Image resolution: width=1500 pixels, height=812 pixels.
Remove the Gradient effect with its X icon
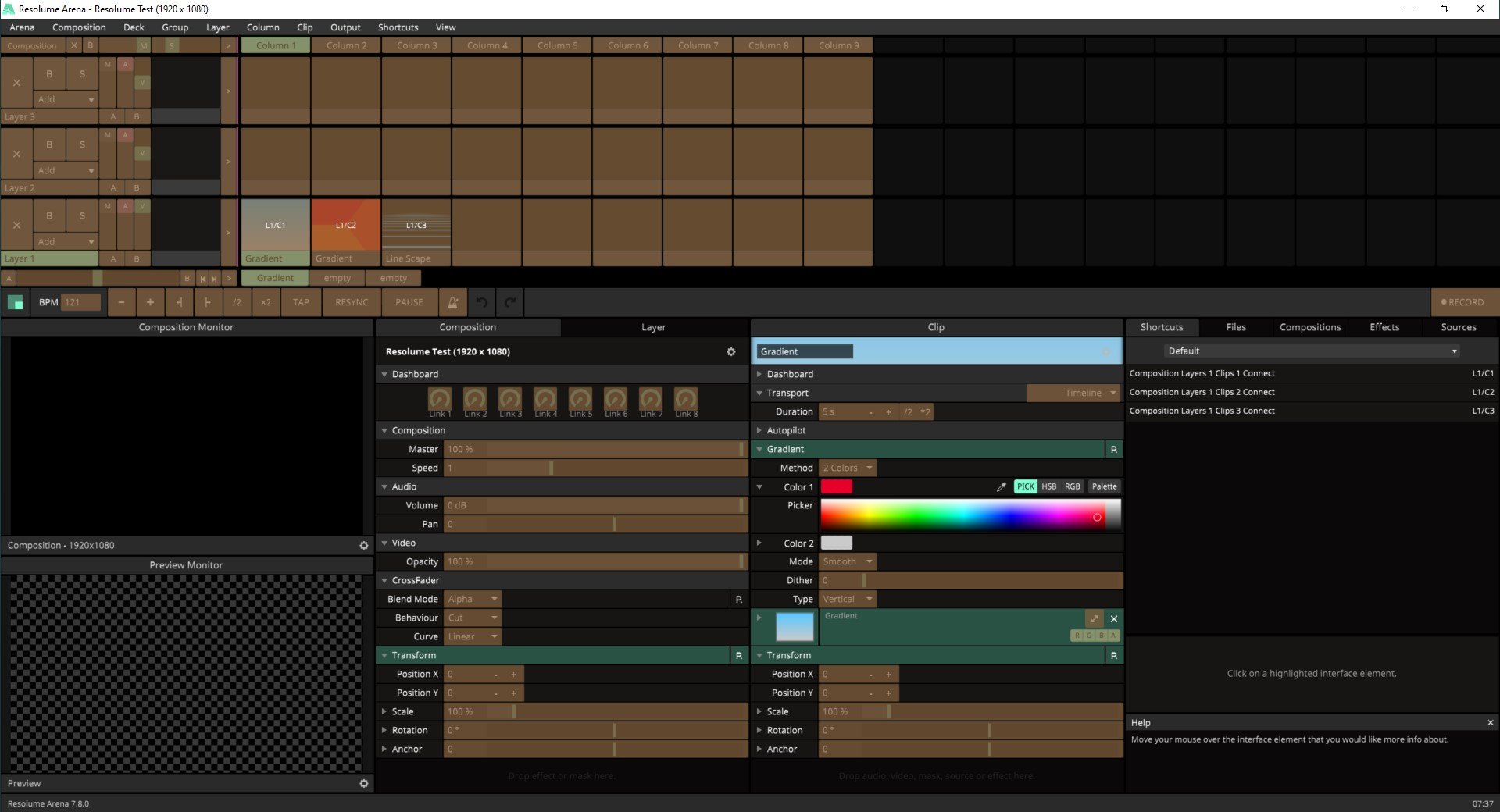1114,618
